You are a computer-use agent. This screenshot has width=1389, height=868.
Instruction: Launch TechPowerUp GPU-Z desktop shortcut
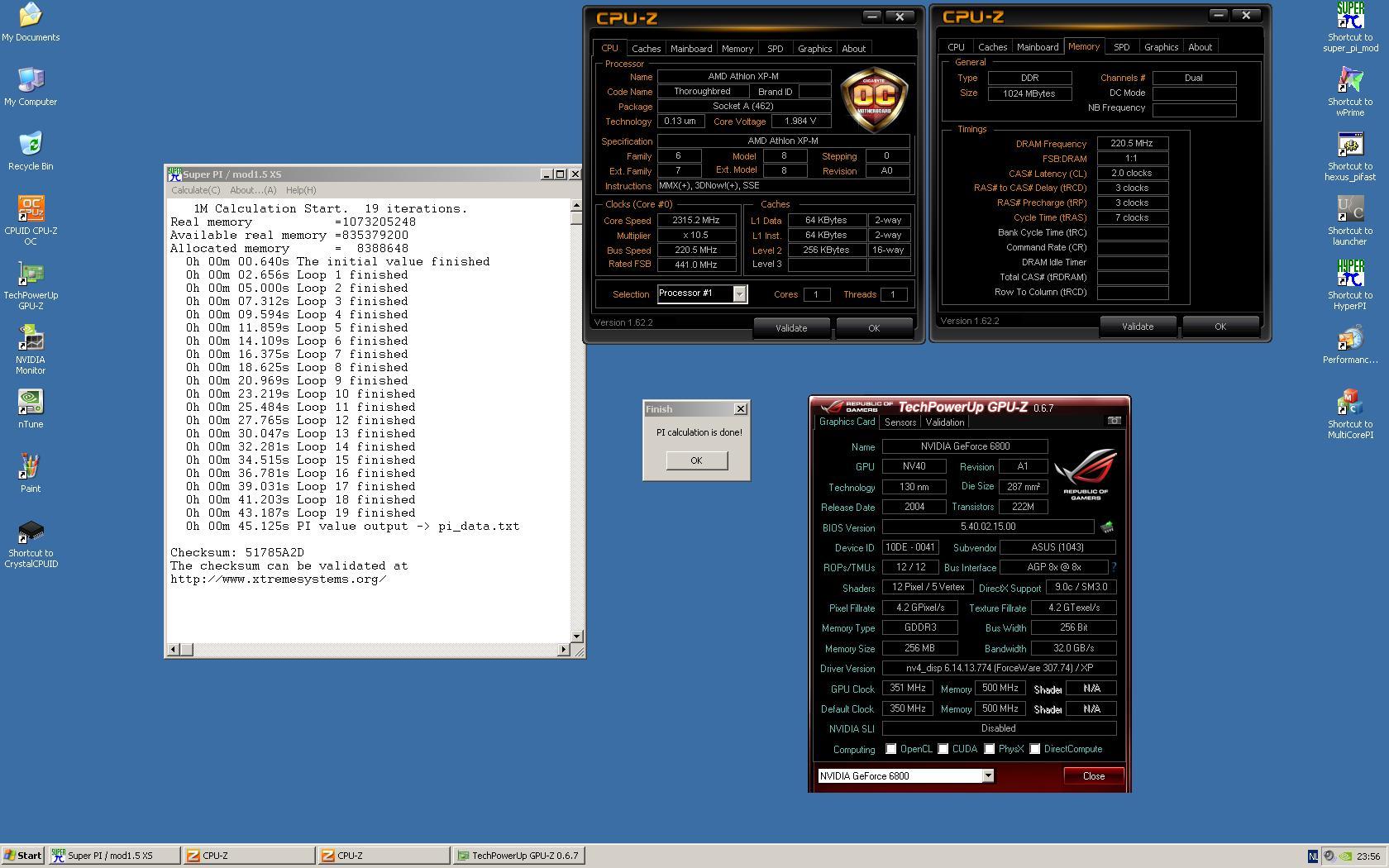[31, 285]
